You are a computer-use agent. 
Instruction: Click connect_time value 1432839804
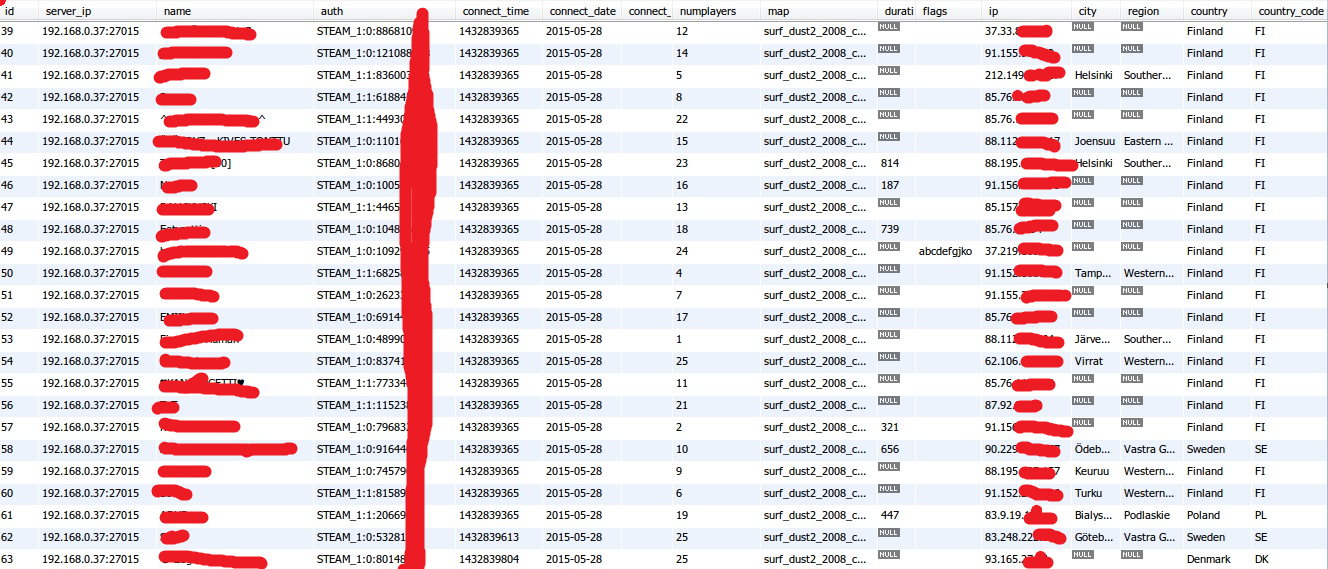[489, 559]
